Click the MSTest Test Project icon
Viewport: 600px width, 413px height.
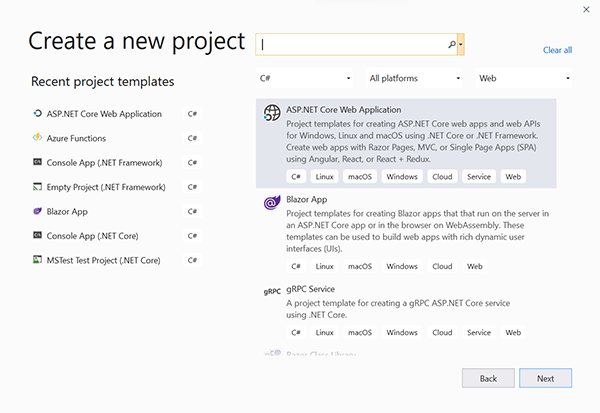coord(37,260)
